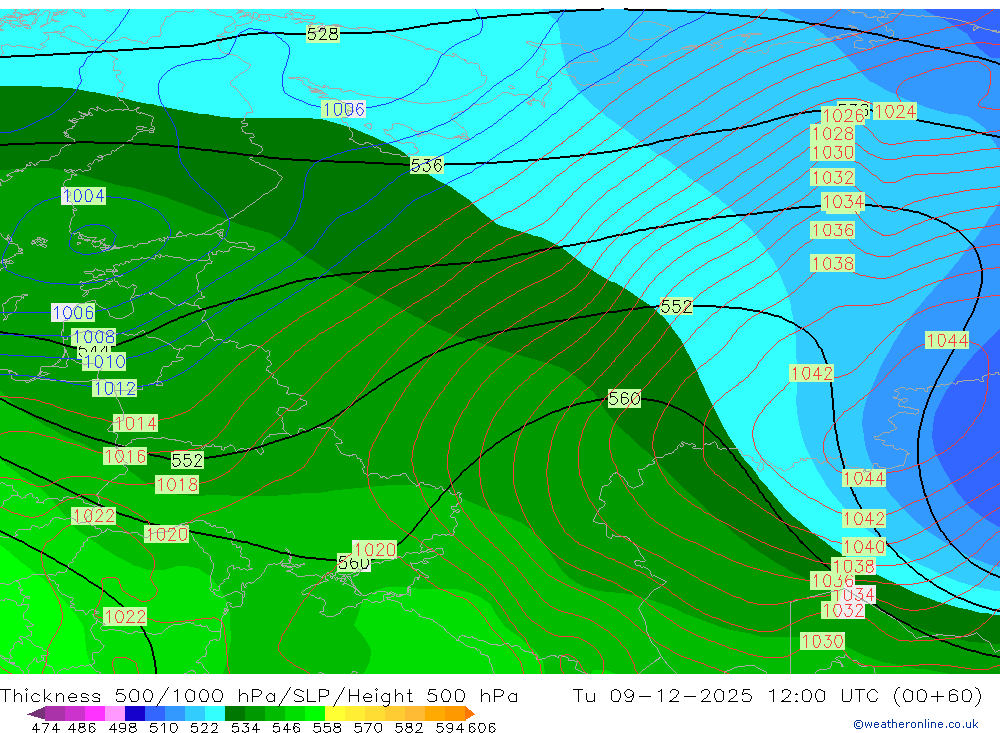Select the legend value 498
The width and height of the screenshot is (1000, 733).
tap(122, 727)
